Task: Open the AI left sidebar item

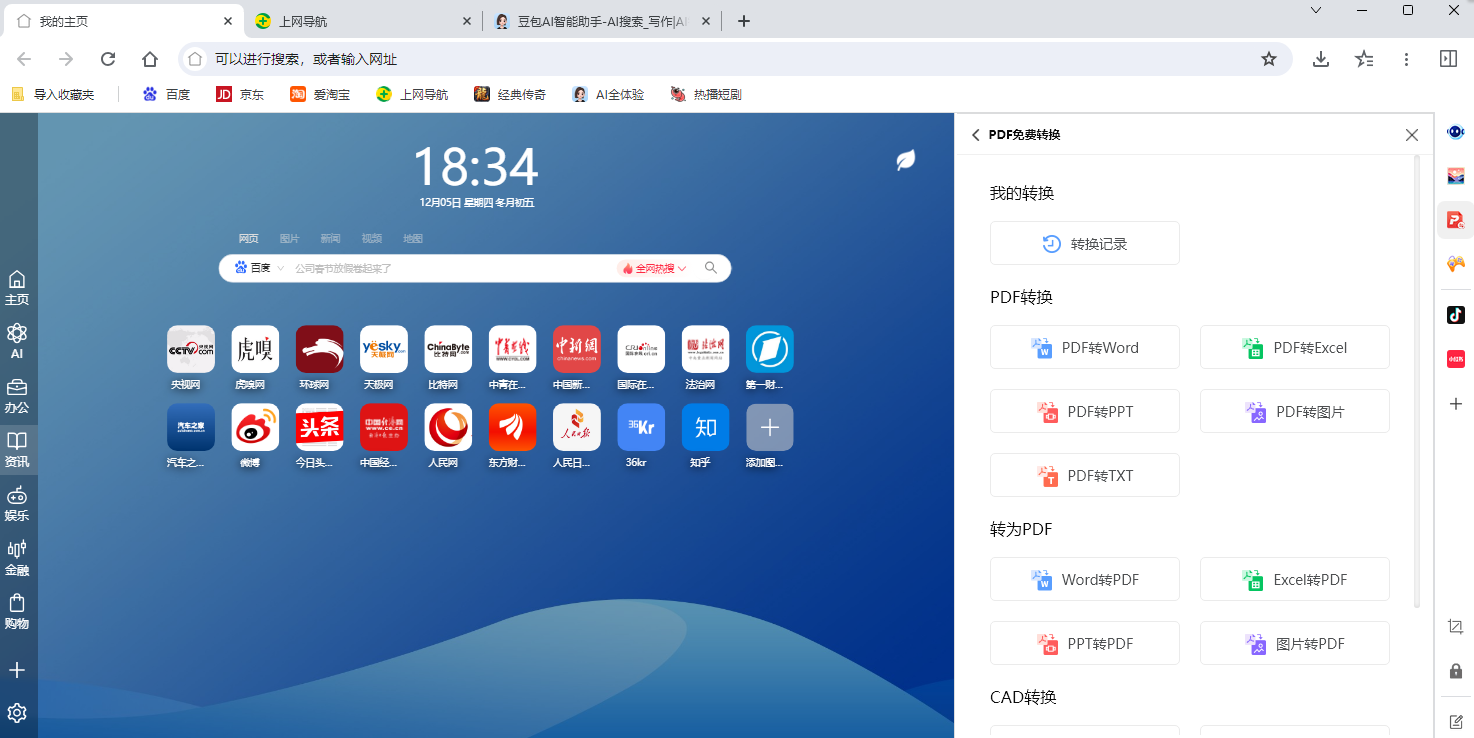Action: [x=17, y=342]
